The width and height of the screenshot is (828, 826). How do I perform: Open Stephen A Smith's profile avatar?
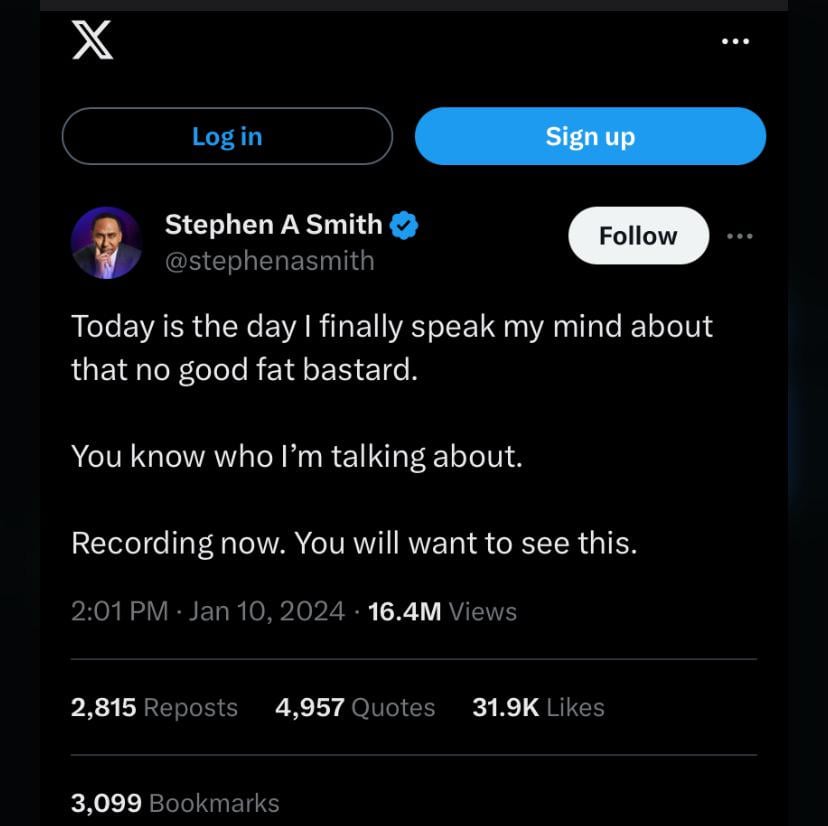click(x=106, y=243)
